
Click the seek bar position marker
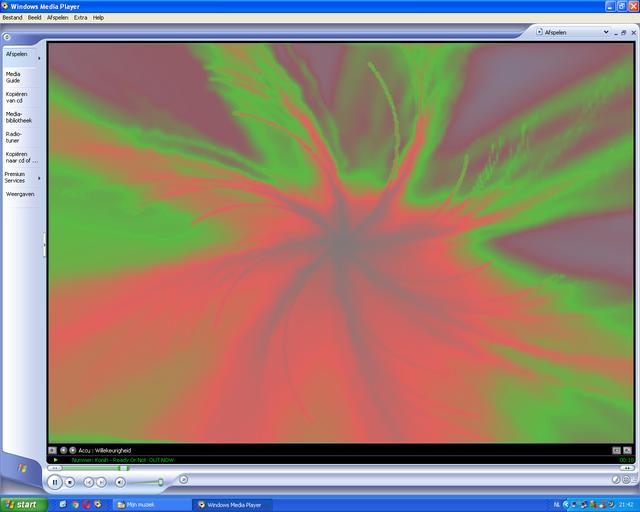[x=123, y=467]
